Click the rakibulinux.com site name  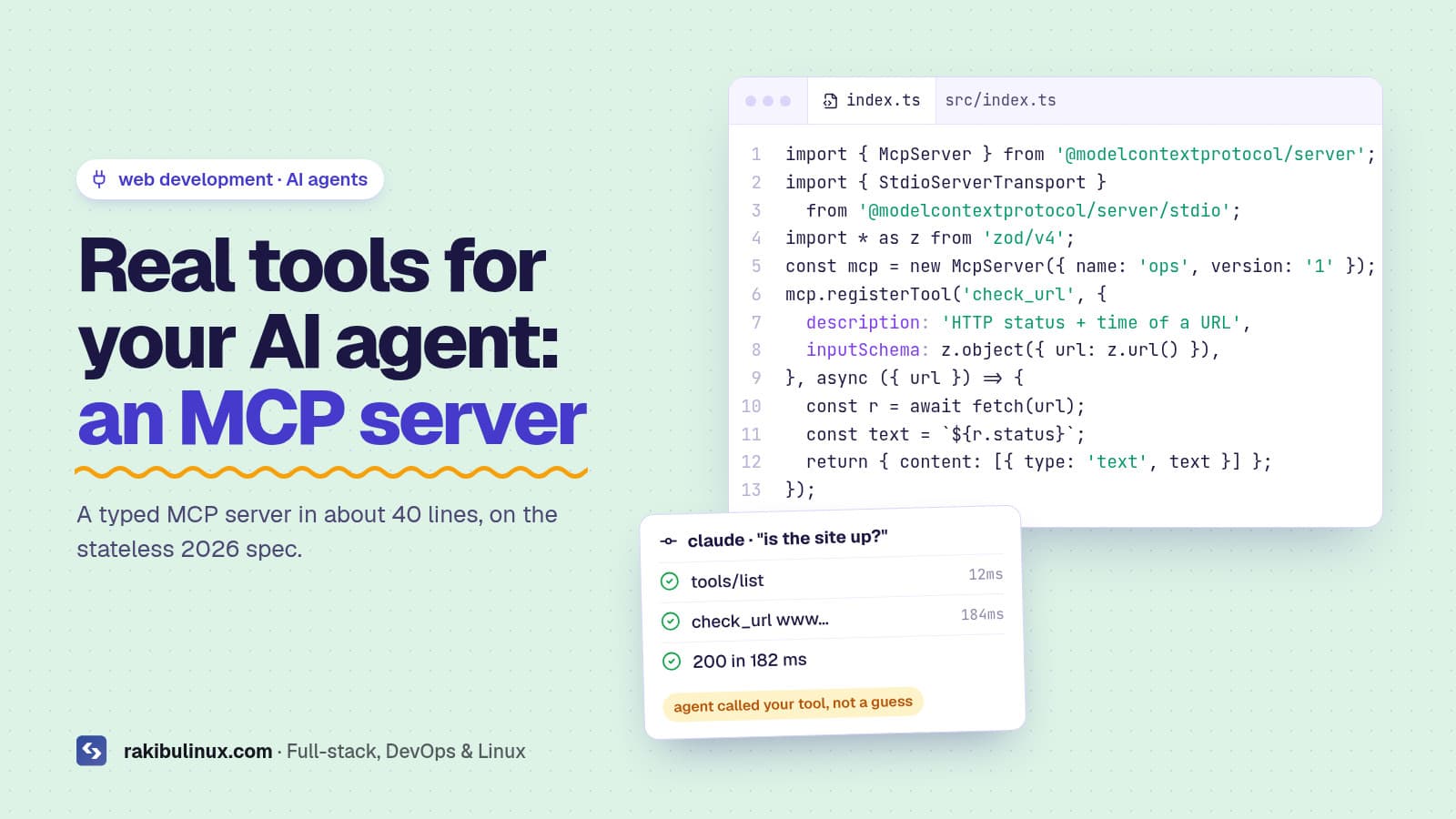pyautogui.click(x=197, y=752)
